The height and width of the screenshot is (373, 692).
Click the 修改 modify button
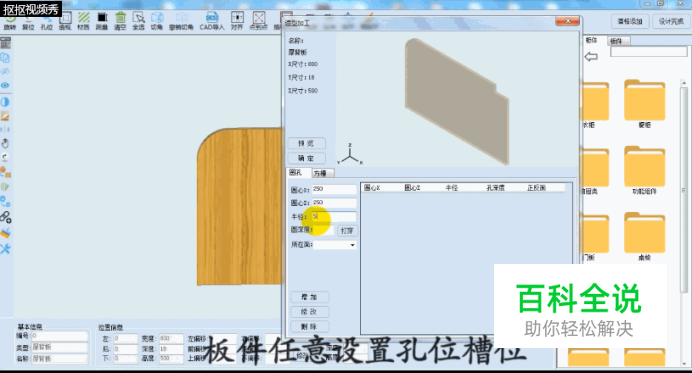[x=309, y=312]
